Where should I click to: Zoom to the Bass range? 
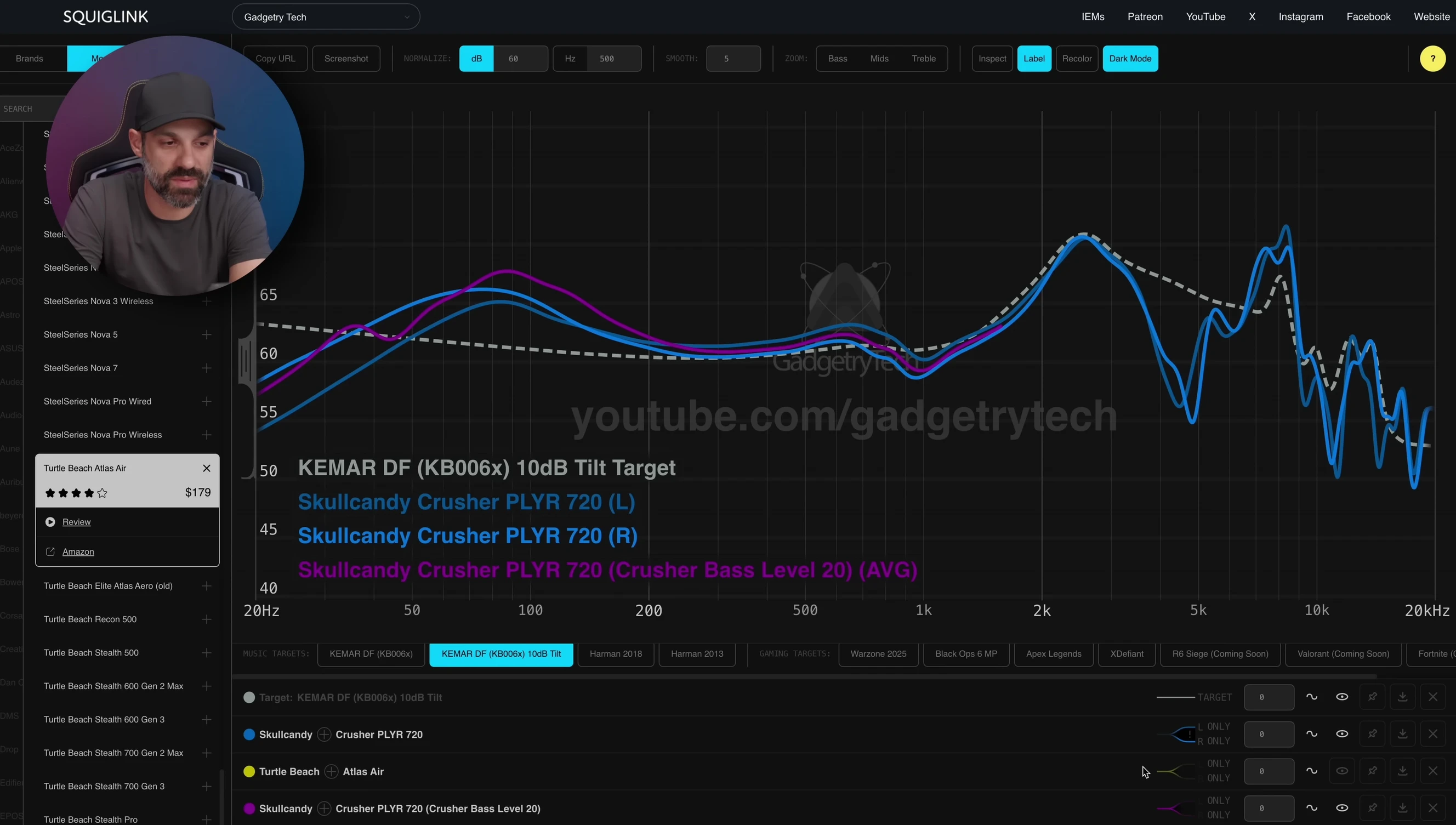837,58
